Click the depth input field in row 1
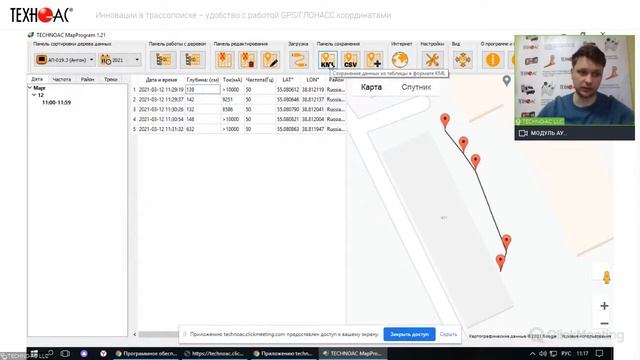The width and height of the screenshot is (640, 360). 203,89
